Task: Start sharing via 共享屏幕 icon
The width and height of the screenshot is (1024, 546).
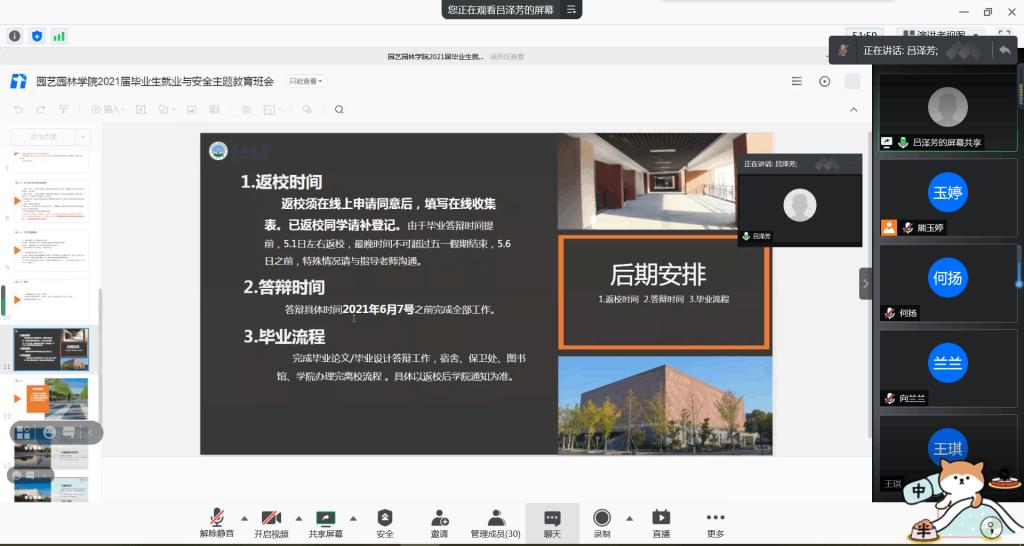Action: [x=325, y=518]
